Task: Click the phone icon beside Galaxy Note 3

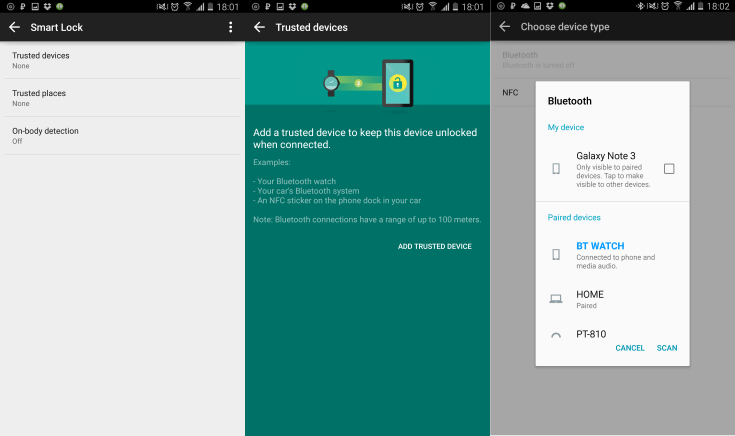Action: (556, 169)
